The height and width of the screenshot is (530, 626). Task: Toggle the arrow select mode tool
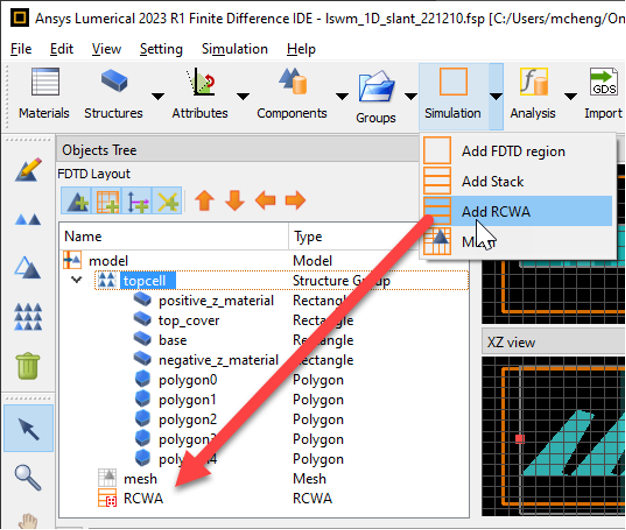point(28,428)
